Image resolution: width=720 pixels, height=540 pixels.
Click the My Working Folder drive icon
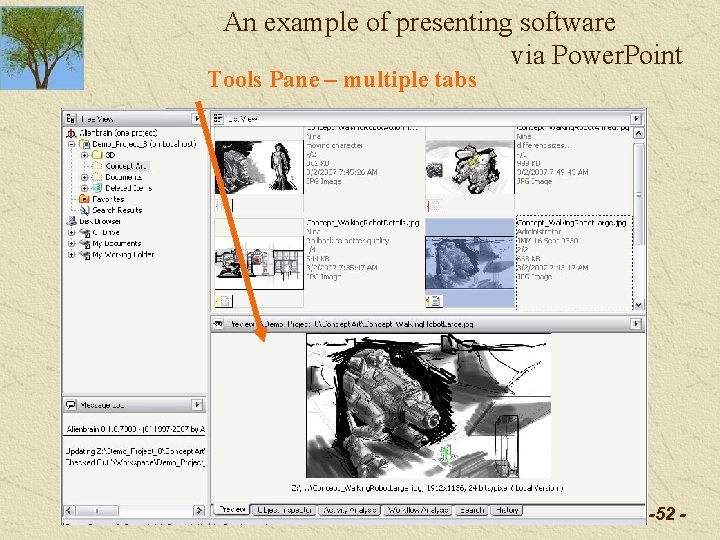(84, 254)
